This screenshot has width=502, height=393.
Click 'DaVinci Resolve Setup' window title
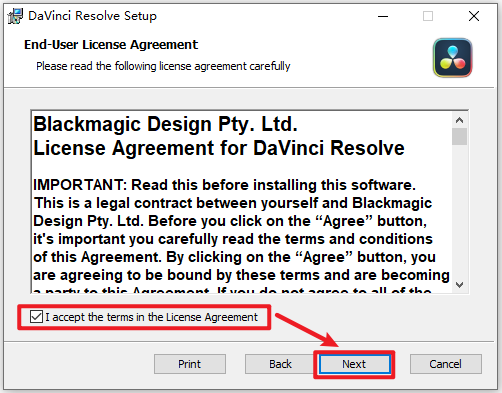pyautogui.click(x=92, y=16)
